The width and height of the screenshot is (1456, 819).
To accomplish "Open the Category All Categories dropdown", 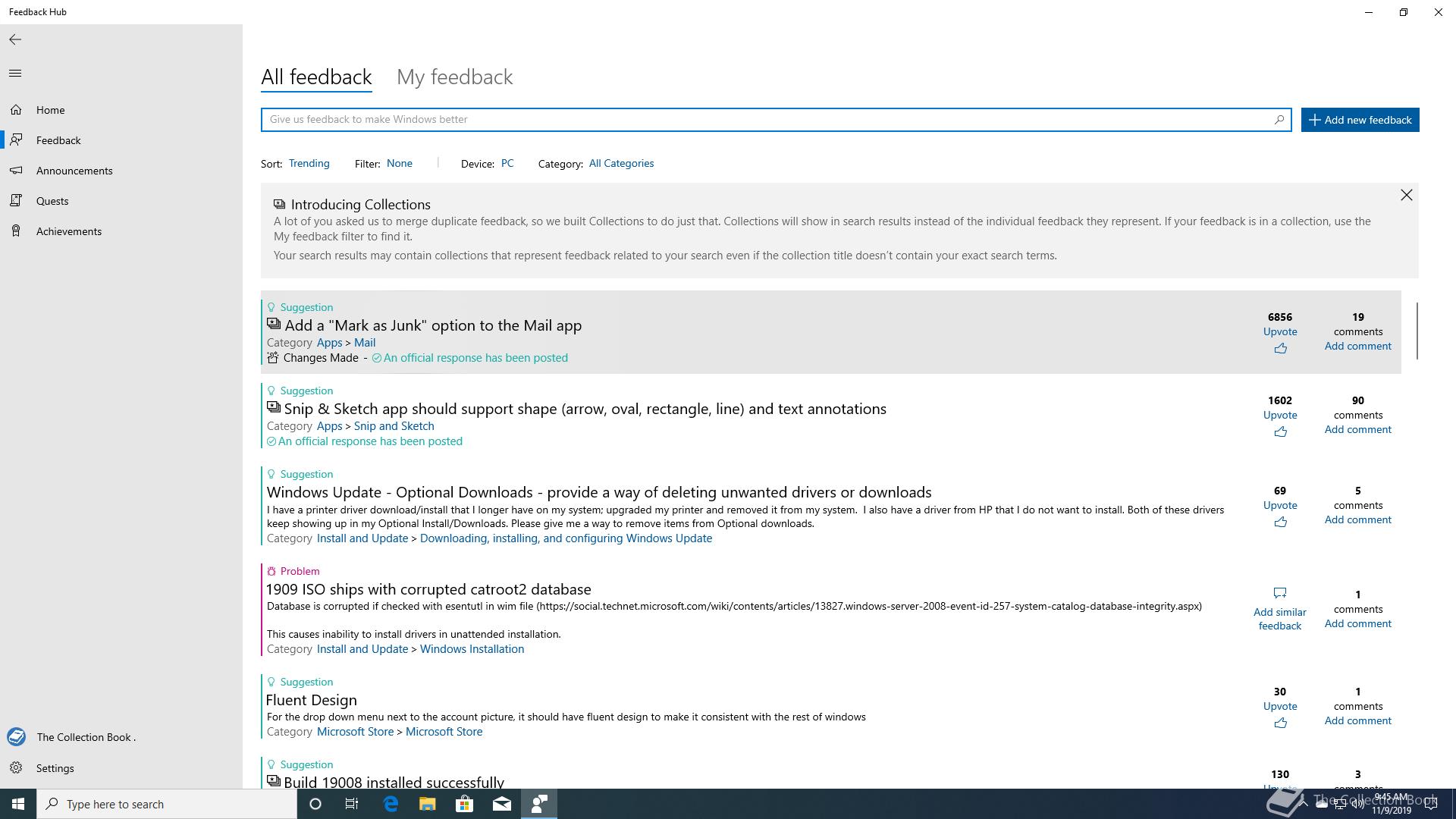I will pos(621,163).
